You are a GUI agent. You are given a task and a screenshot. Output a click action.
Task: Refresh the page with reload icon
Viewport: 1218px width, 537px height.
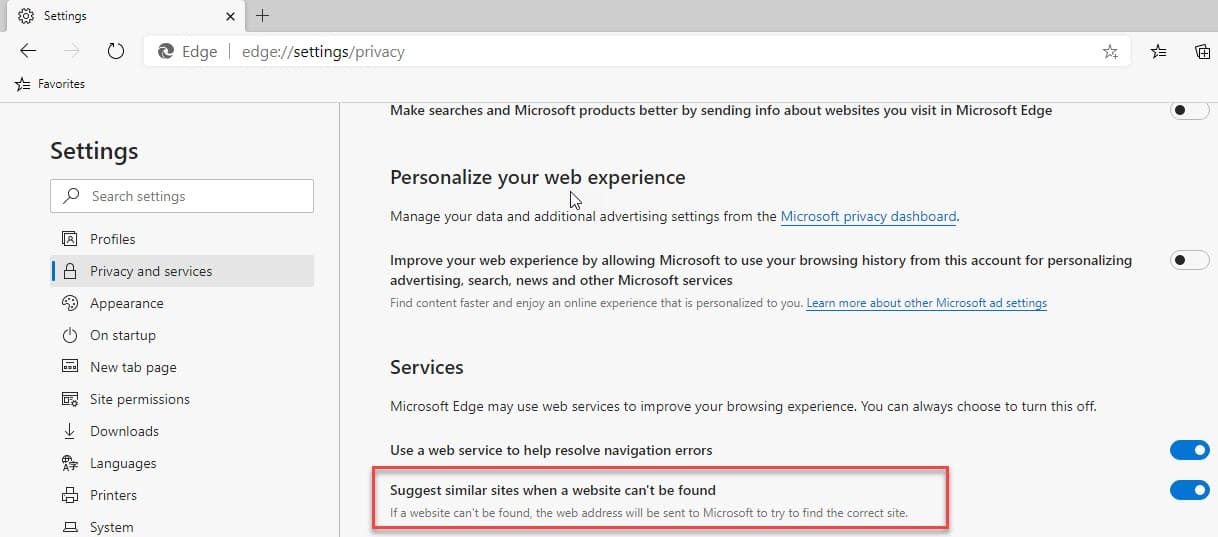click(x=115, y=51)
